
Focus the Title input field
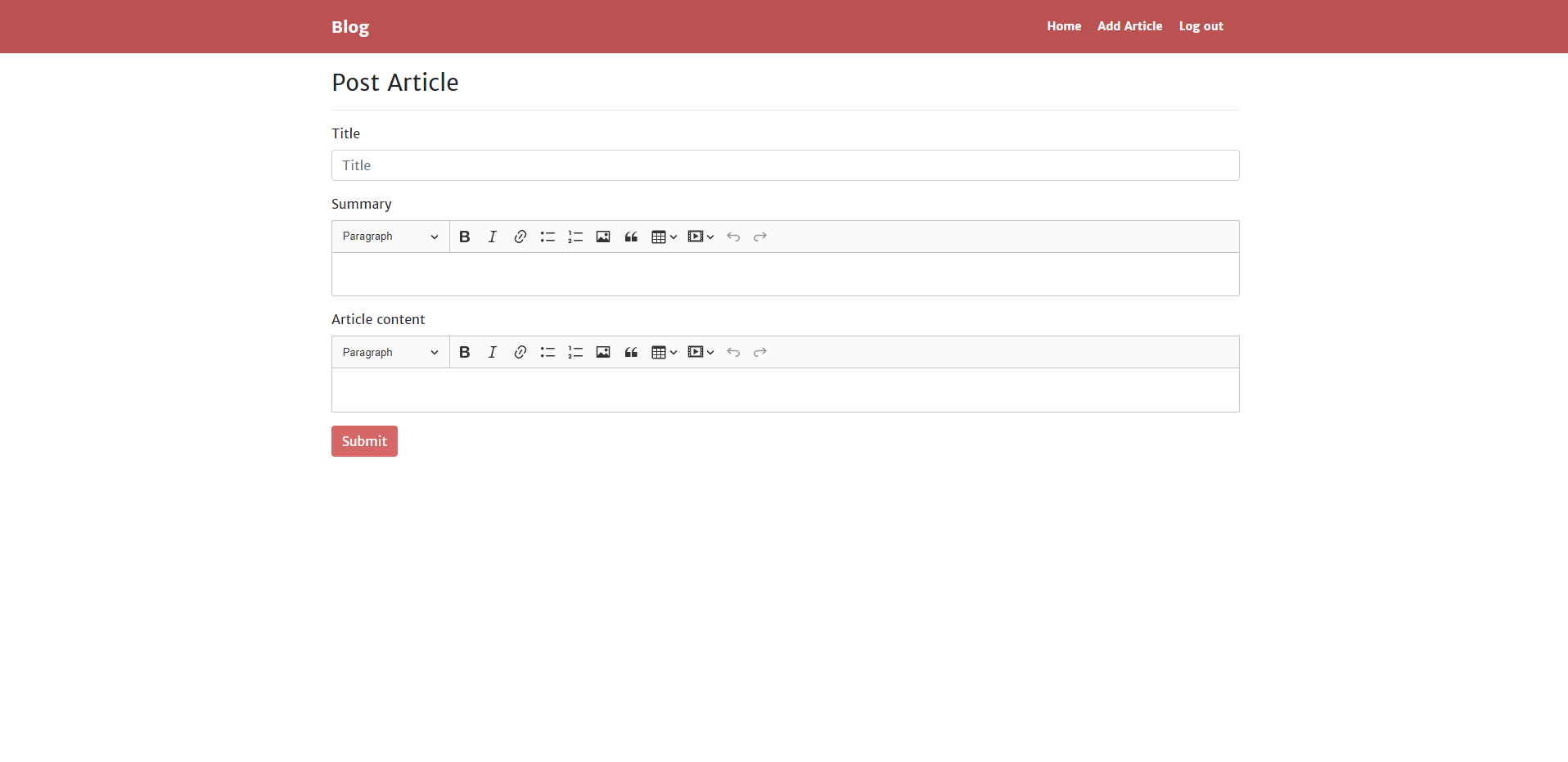[x=786, y=165]
